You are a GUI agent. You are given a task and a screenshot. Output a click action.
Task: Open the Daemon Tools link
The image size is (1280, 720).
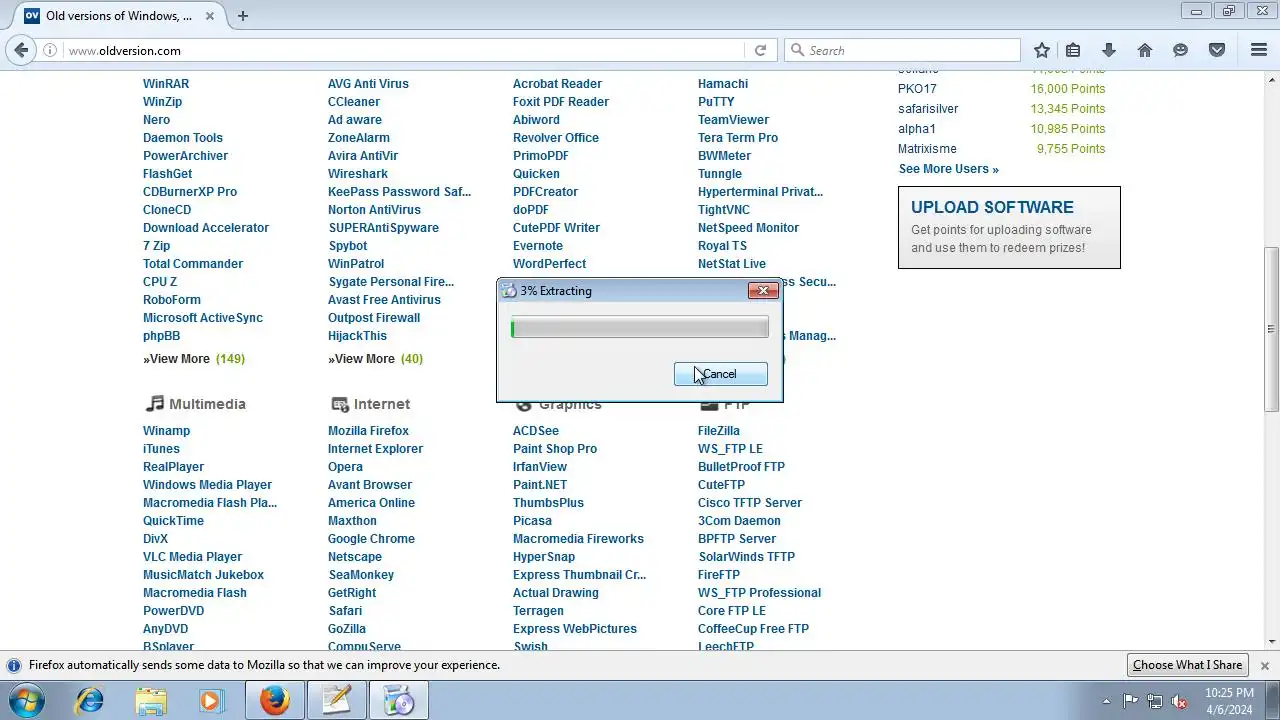[183, 138]
